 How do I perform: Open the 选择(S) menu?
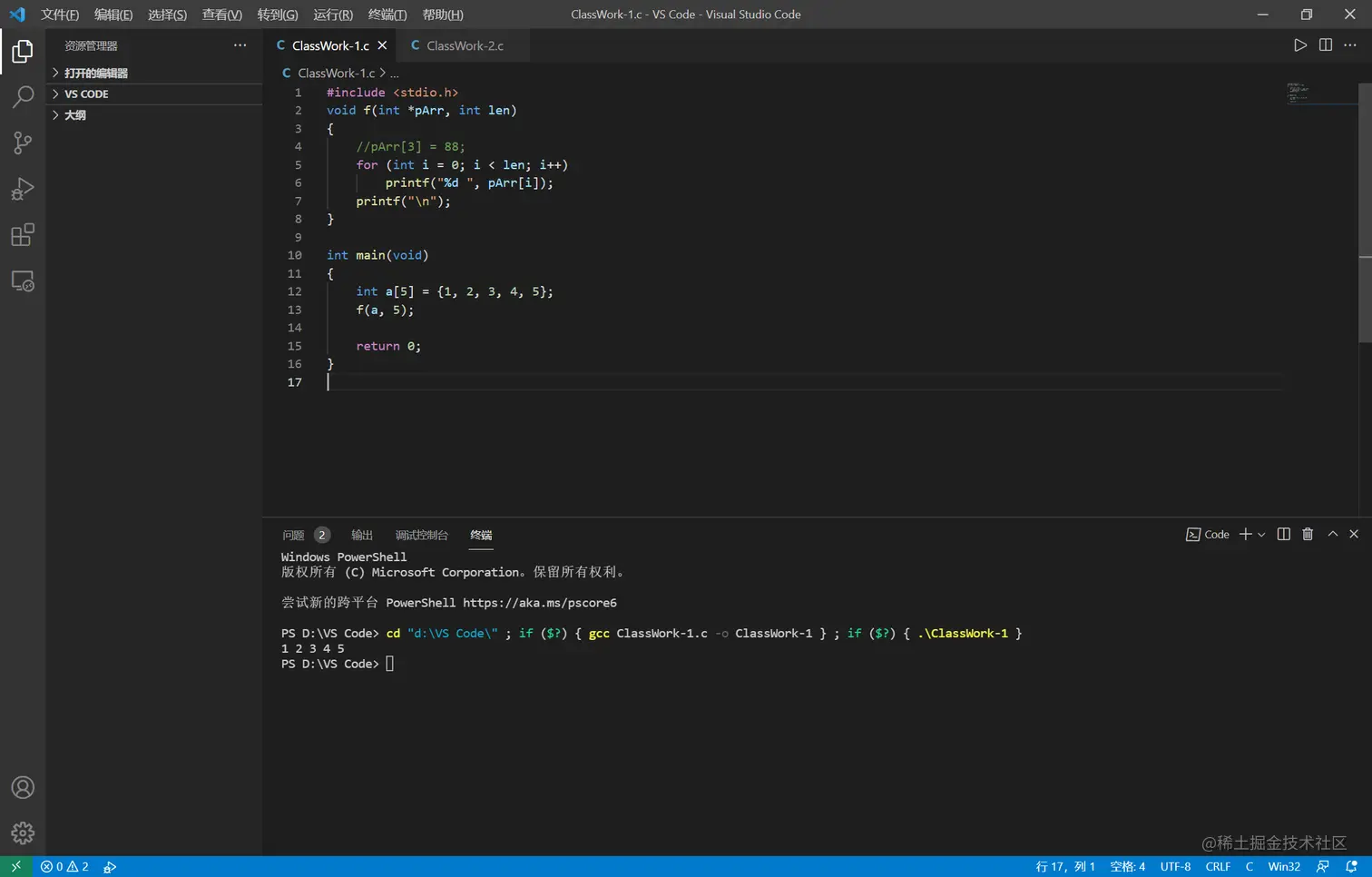[167, 15]
